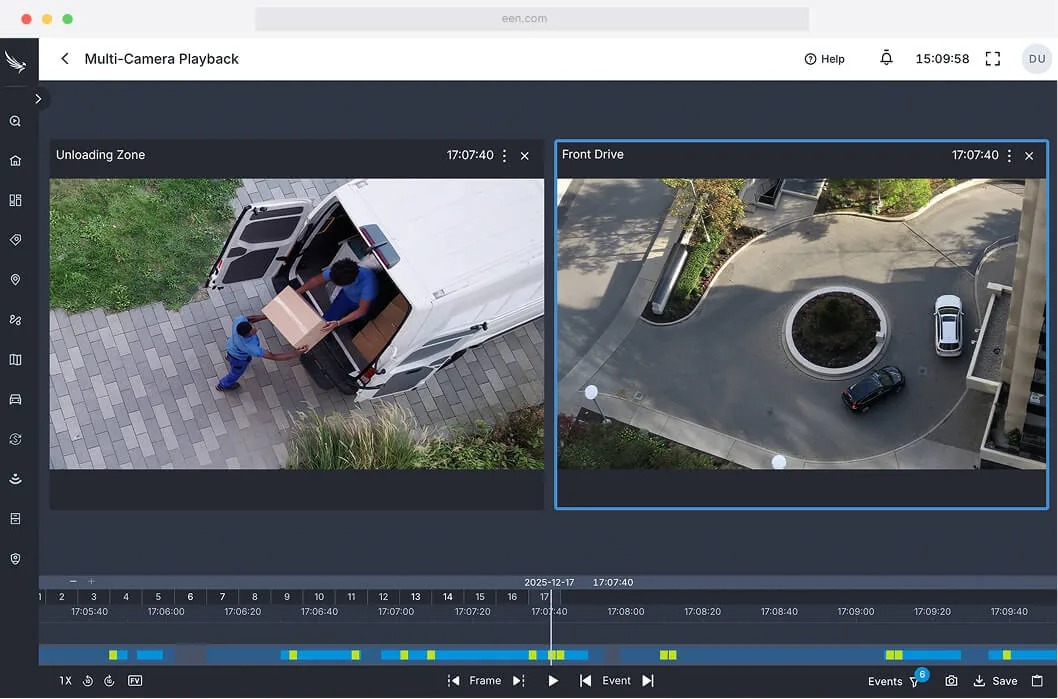Close the Front Drive camera pane
The image size is (1058, 699).
[x=1029, y=156]
